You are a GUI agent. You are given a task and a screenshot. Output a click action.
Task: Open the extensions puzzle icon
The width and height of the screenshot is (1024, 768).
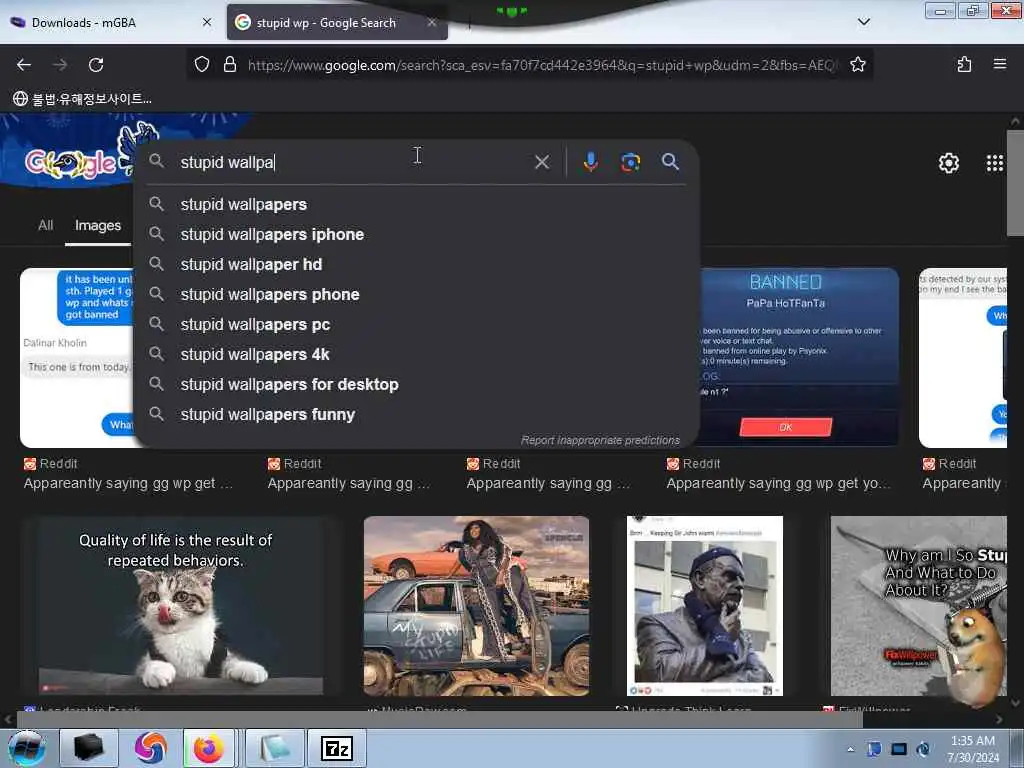tap(964, 65)
